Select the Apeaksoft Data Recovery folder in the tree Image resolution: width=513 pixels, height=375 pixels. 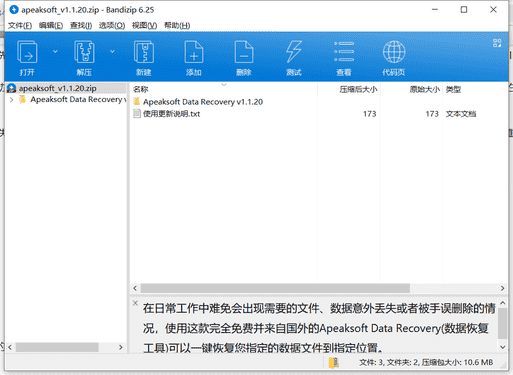tap(78, 100)
